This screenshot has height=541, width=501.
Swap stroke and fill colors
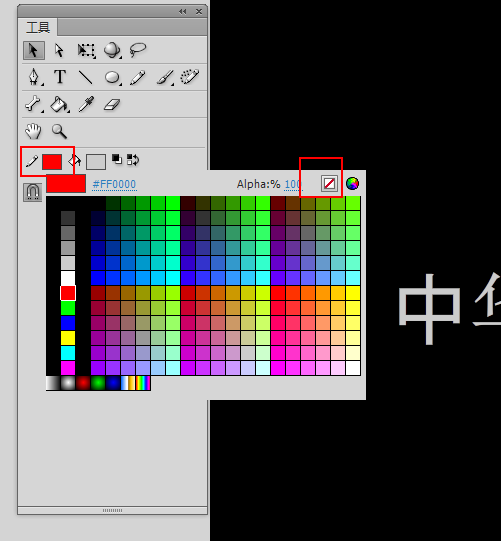pyautogui.click(x=133, y=160)
